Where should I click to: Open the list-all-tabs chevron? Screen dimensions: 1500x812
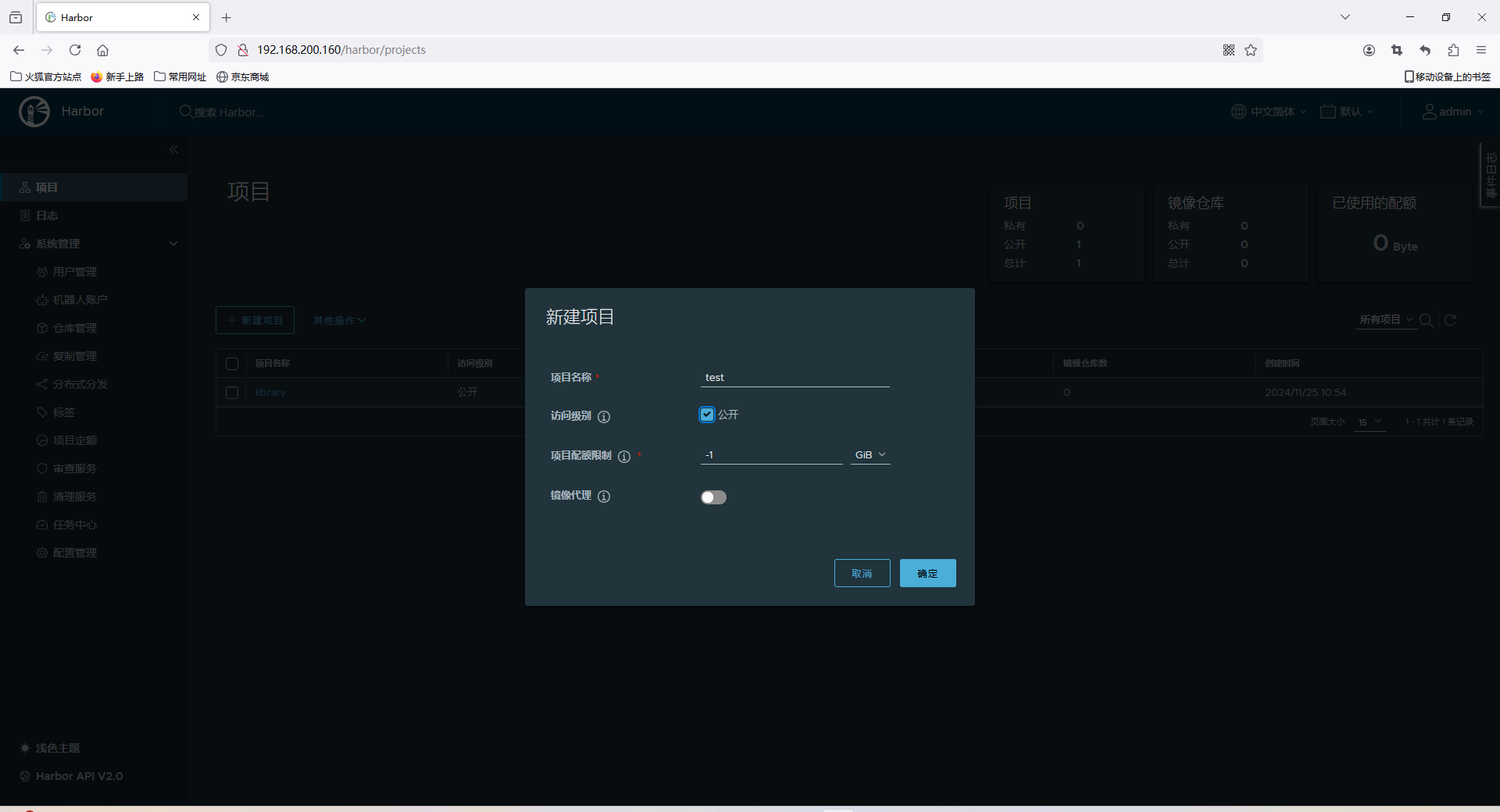tap(1345, 17)
